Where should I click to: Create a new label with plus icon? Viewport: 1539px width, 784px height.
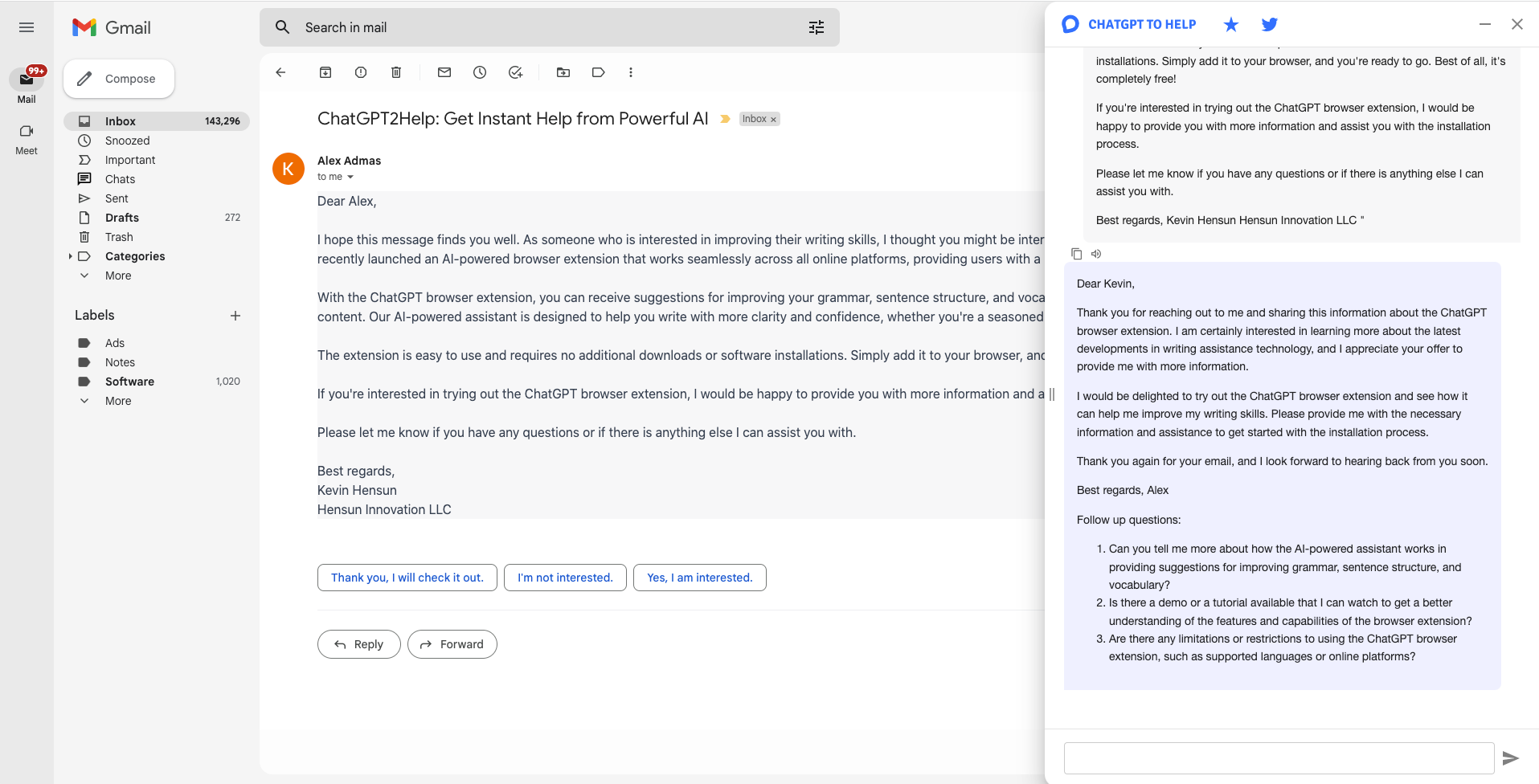pyautogui.click(x=235, y=316)
